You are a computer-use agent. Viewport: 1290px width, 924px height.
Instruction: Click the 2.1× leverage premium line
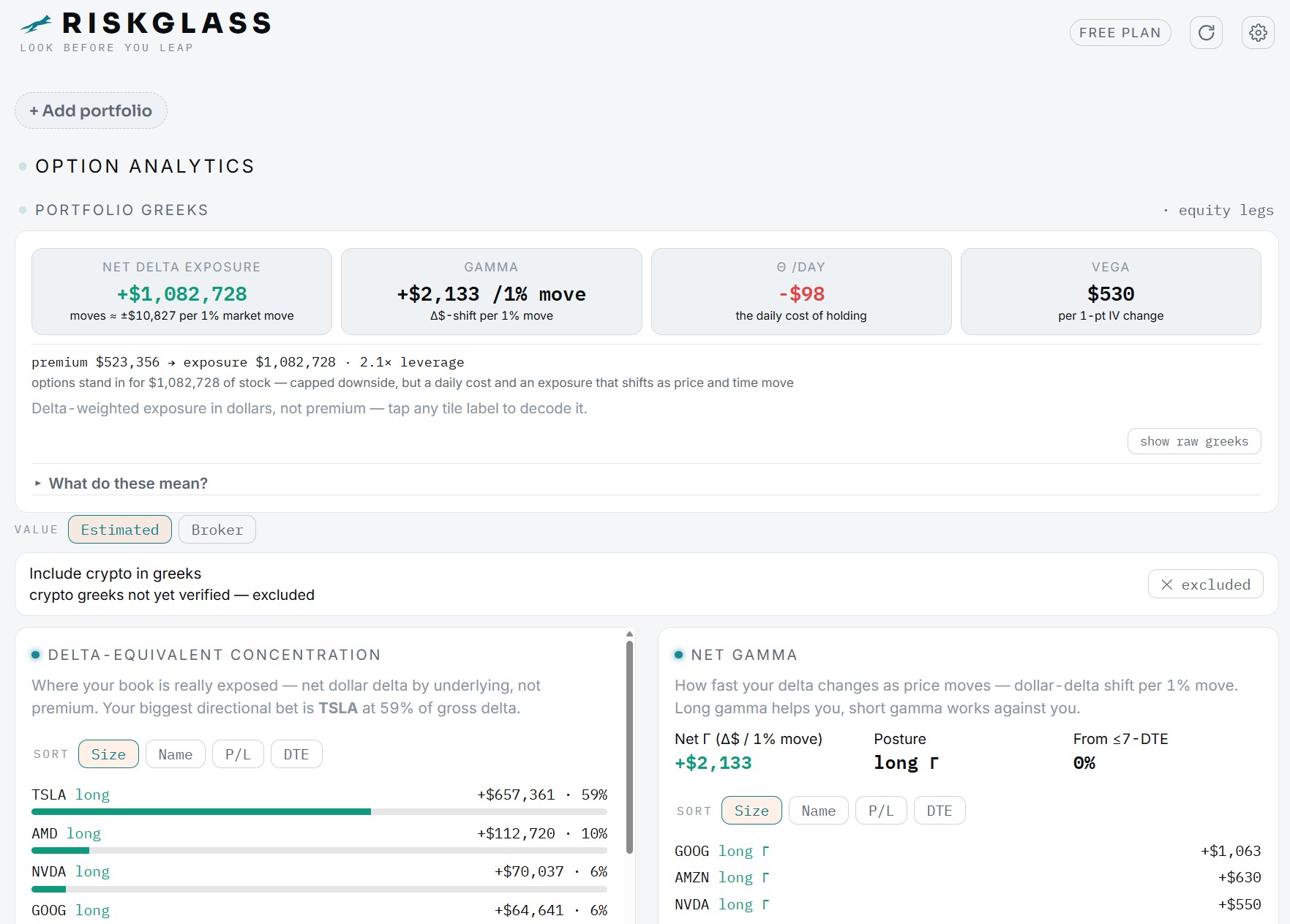(x=247, y=362)
